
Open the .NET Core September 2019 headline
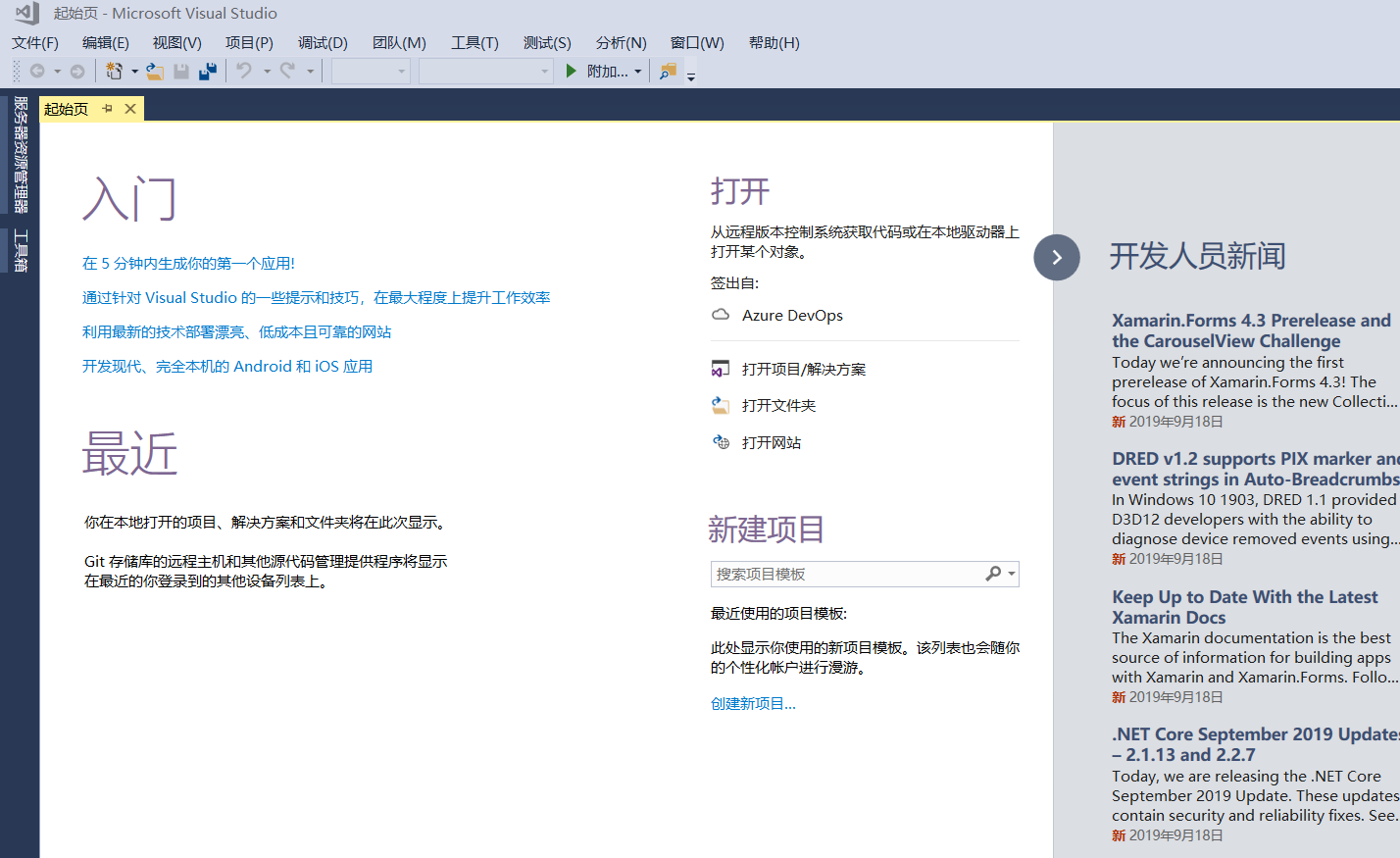1256,744
